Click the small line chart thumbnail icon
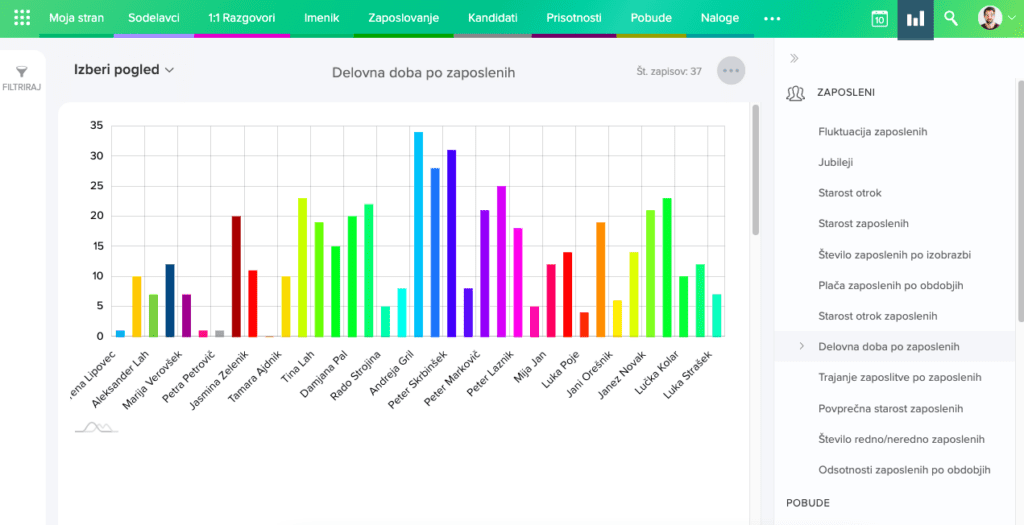Image resolution: width=1024 pixels, height=525 pixels. point(96,427)
